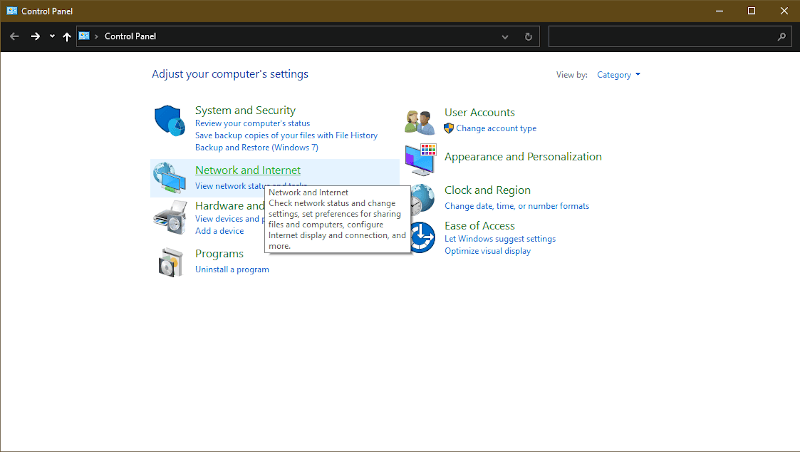Open the Network and Internet globe icon
The image size is (800, 452).
click(169, 178)
